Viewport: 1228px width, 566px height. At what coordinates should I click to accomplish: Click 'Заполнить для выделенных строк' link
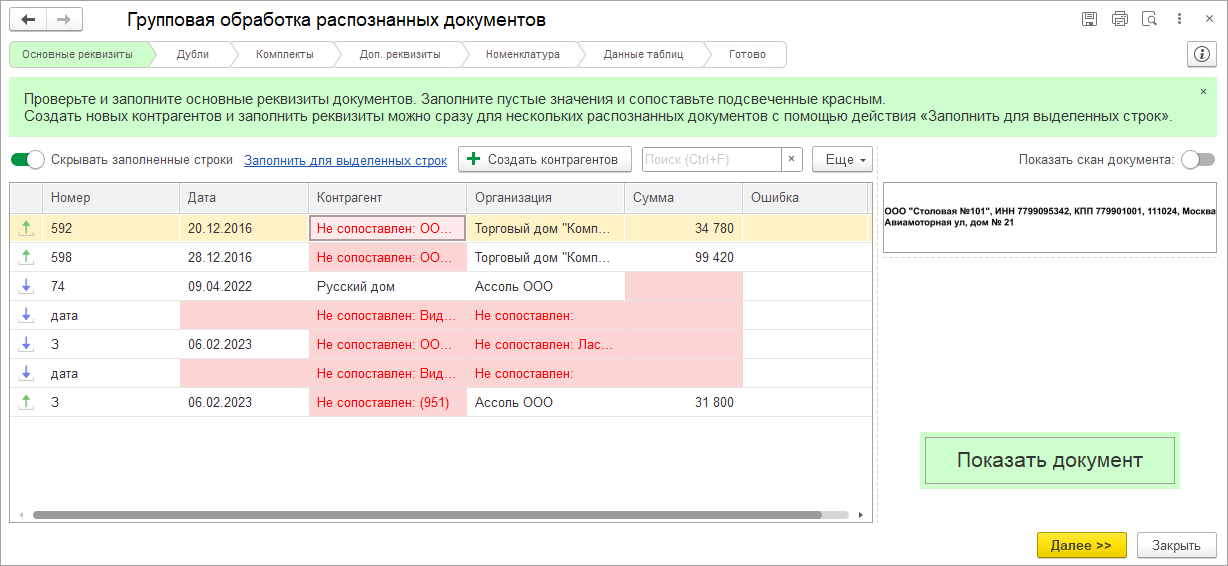pyautogui.click(x=345, y=160)
